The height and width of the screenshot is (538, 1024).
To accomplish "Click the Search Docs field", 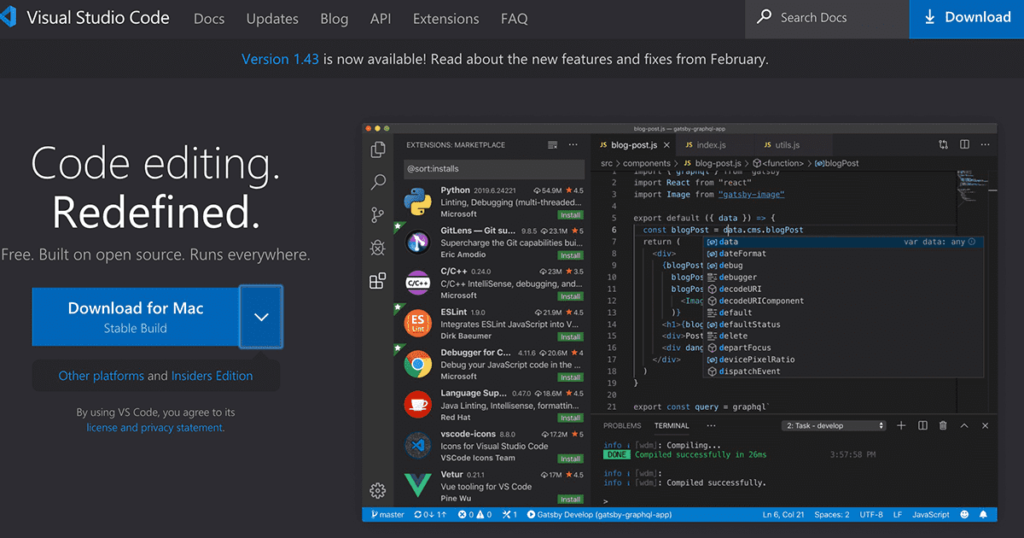I will (x=827, y=18).
